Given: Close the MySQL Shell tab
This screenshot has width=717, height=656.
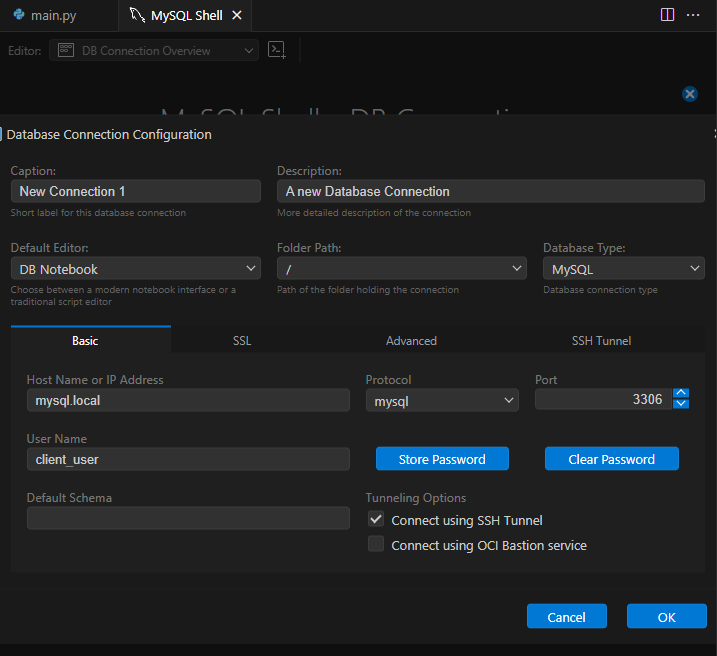Looking at the screenshot, I should [237, 16].
